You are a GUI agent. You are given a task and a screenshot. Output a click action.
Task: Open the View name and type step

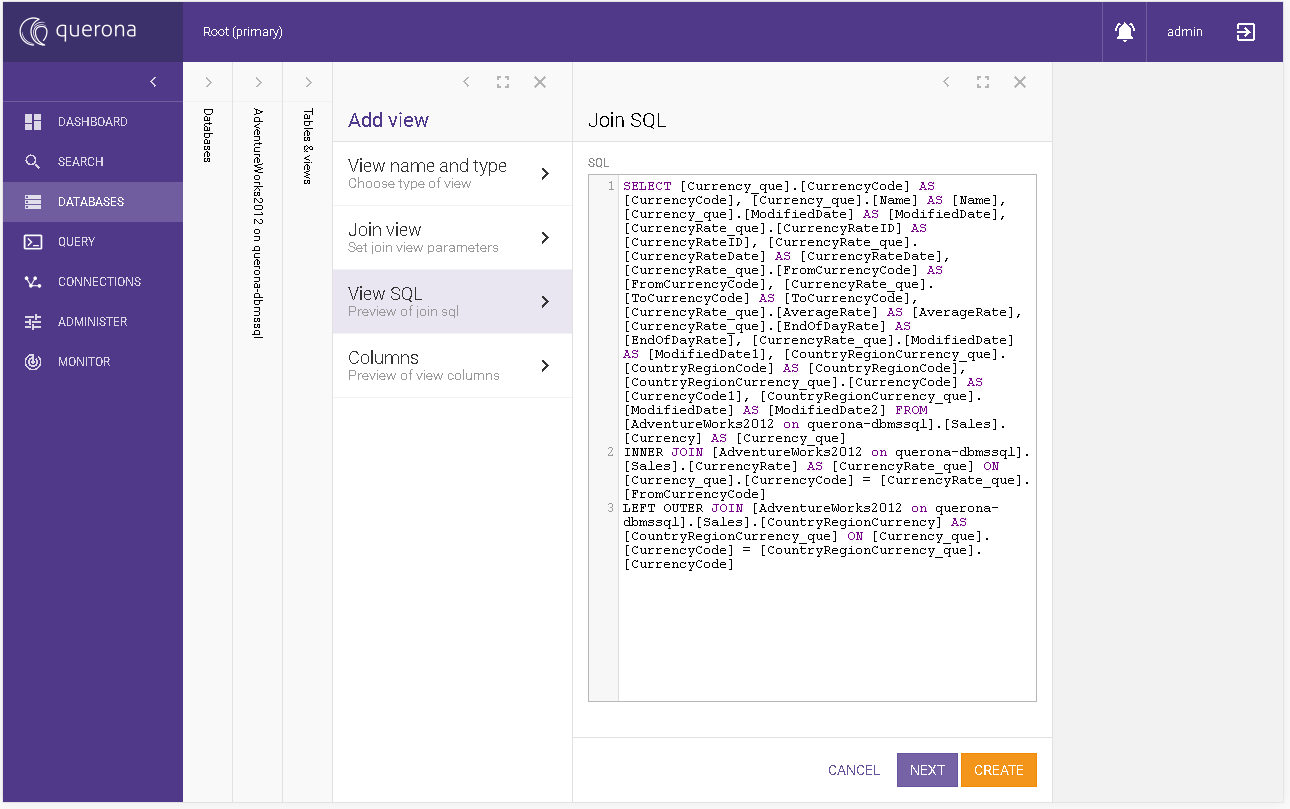pos(452,174)
